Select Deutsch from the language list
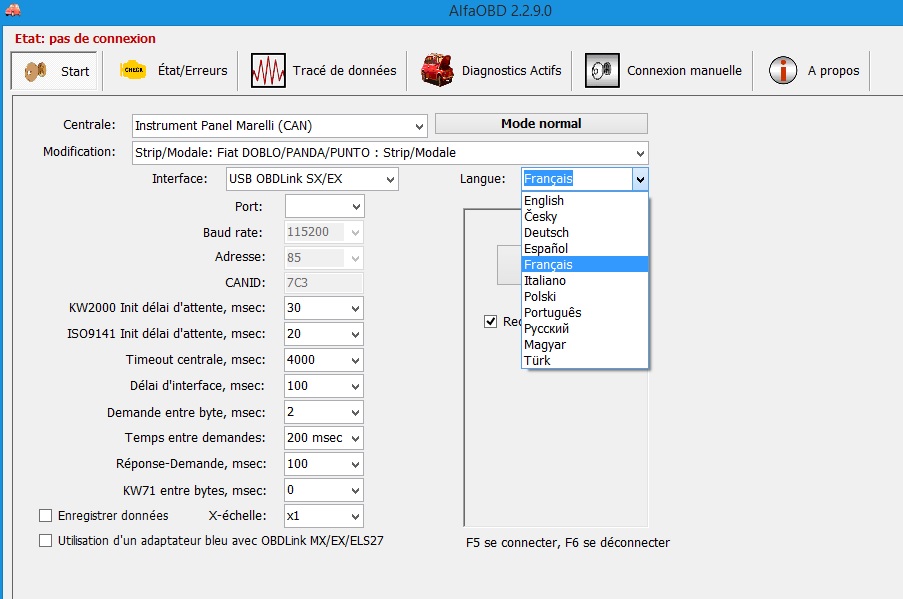The image size is (903, 599). [x=546, y=233]
